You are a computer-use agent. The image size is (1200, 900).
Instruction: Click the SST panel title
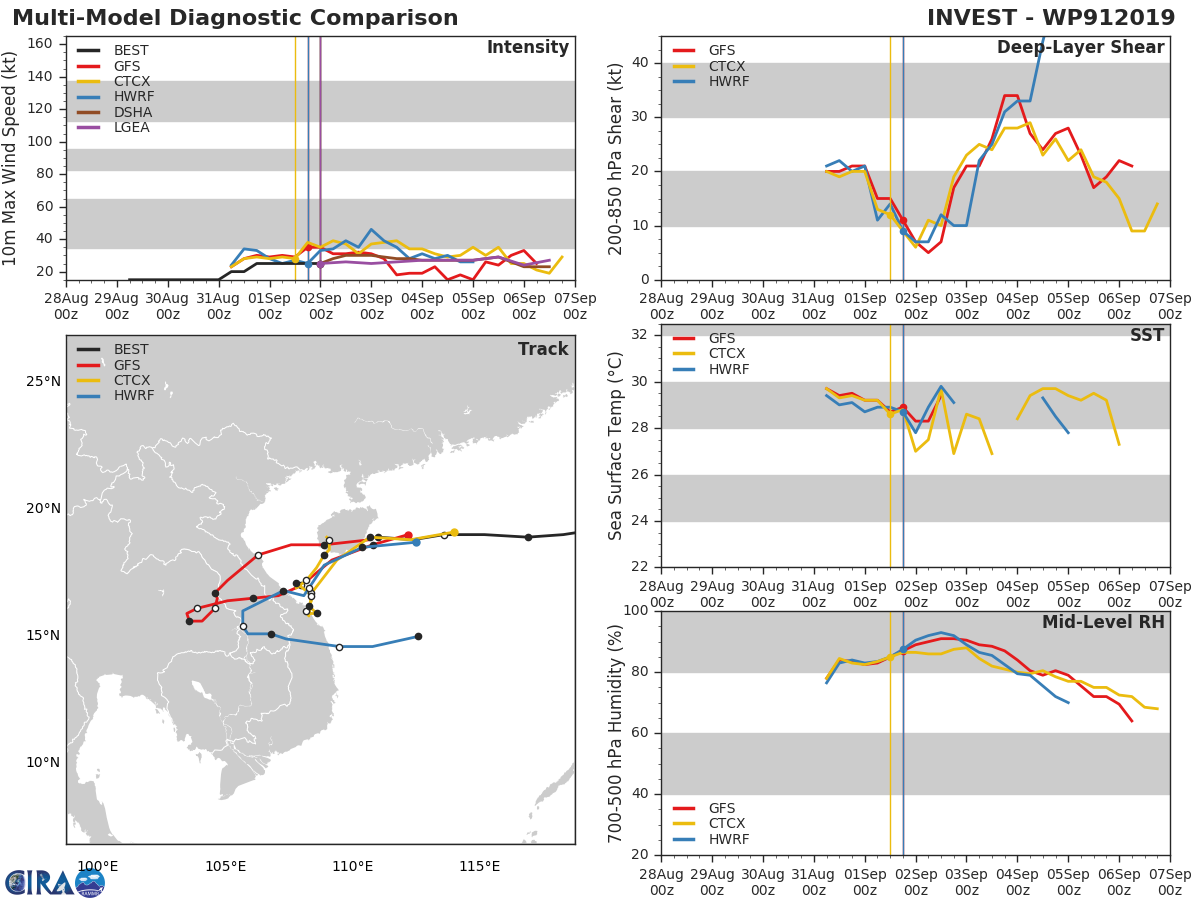pyautogui.click(x=1147, y=336)
